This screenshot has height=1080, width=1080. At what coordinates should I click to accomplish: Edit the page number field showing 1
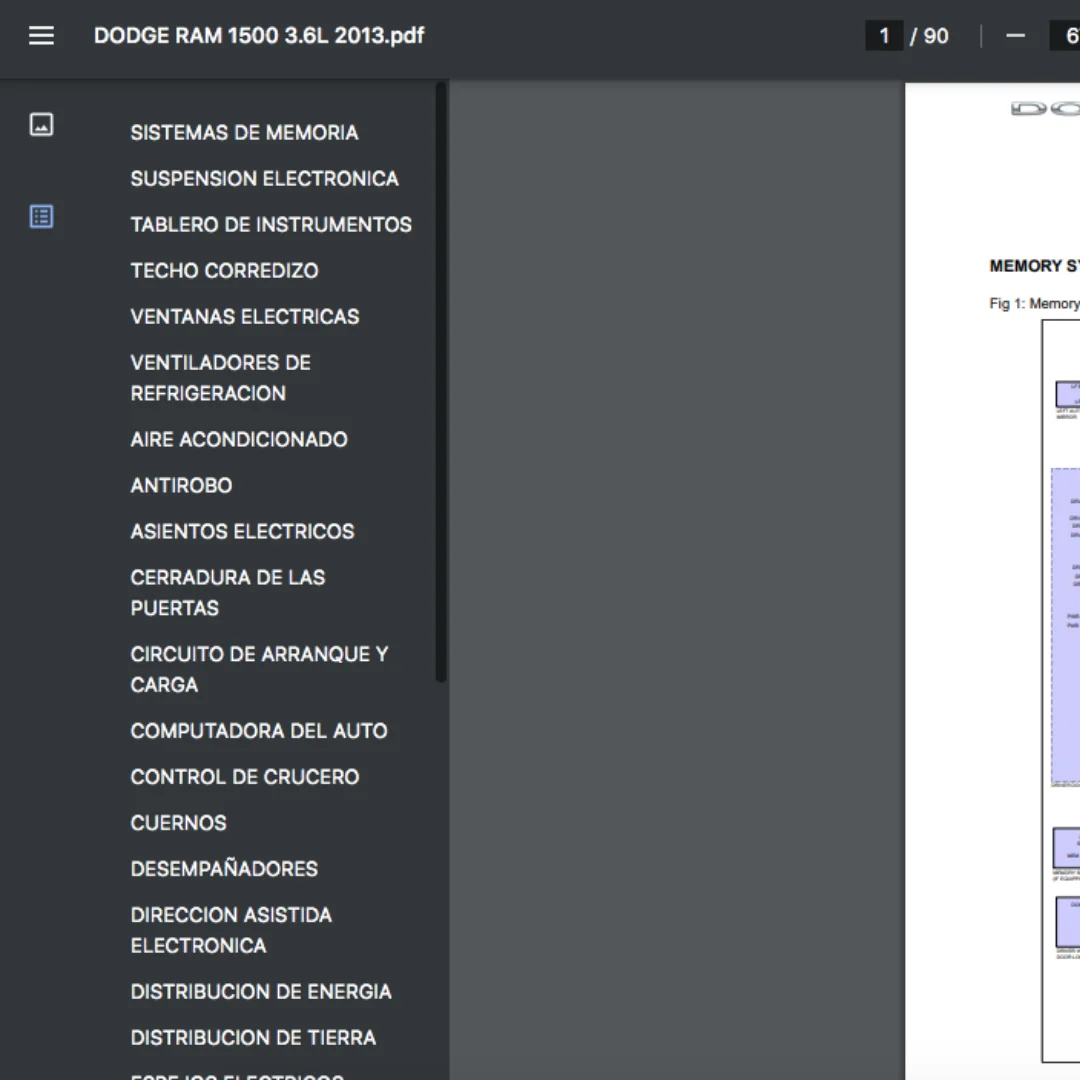[x=884, y=36]
